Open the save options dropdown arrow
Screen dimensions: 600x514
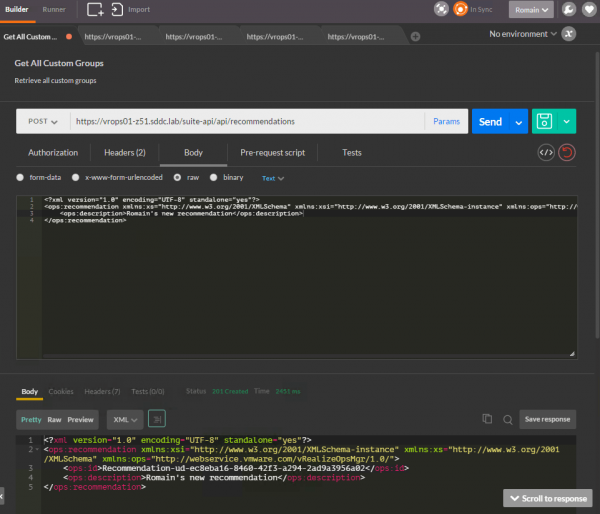click(x=567, y=121)
